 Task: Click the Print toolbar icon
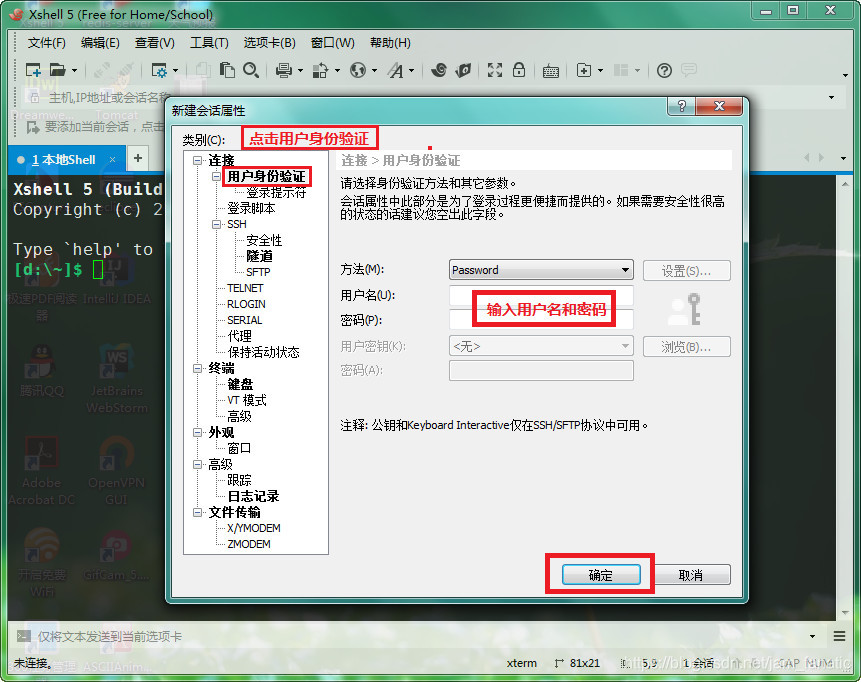click(x=284, y=70)
